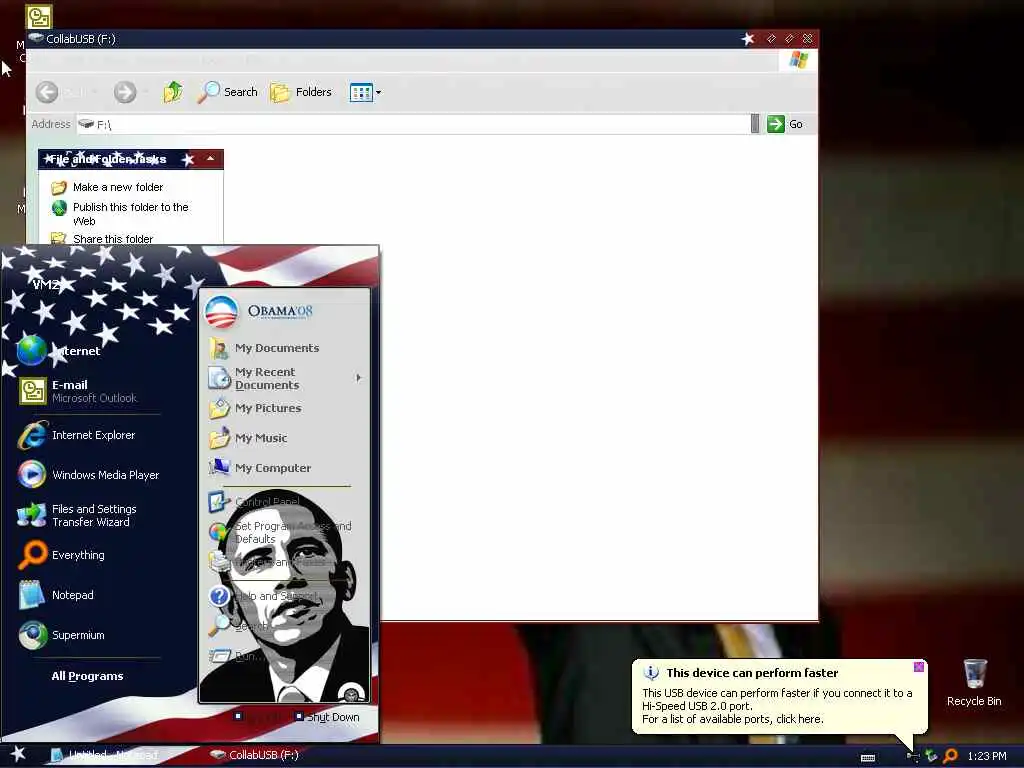Click the VM2 user name in the Start menu

click(x=46, y=284)
